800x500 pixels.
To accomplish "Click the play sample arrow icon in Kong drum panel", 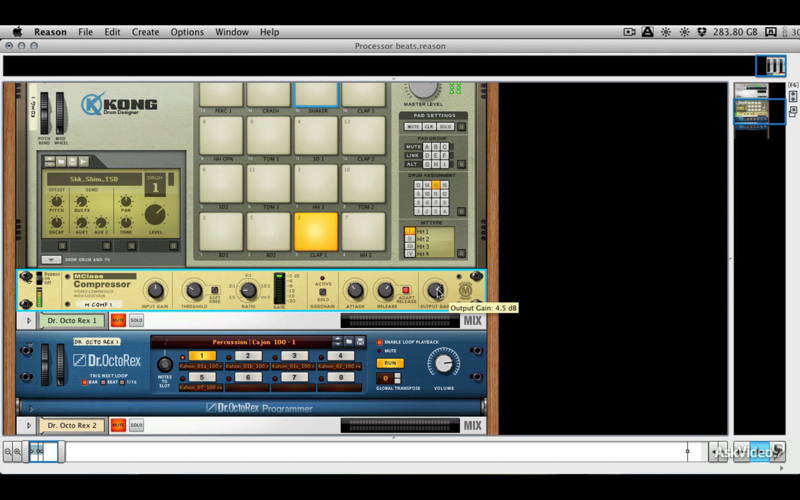I will click(84, 162).
